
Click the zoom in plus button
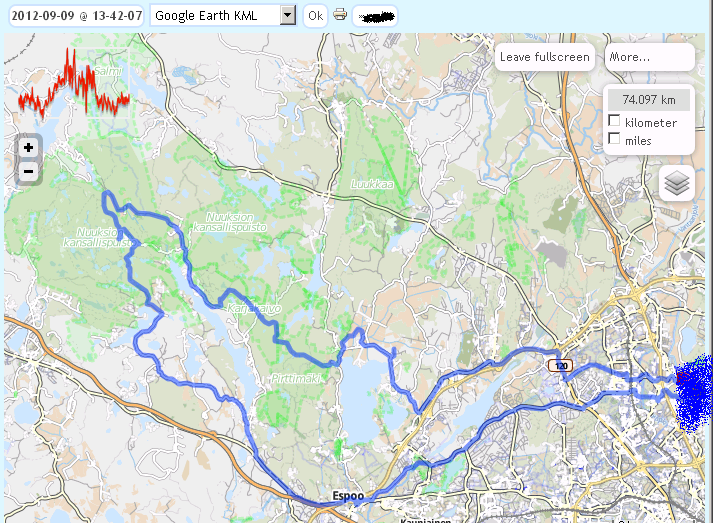coord(28,147)
